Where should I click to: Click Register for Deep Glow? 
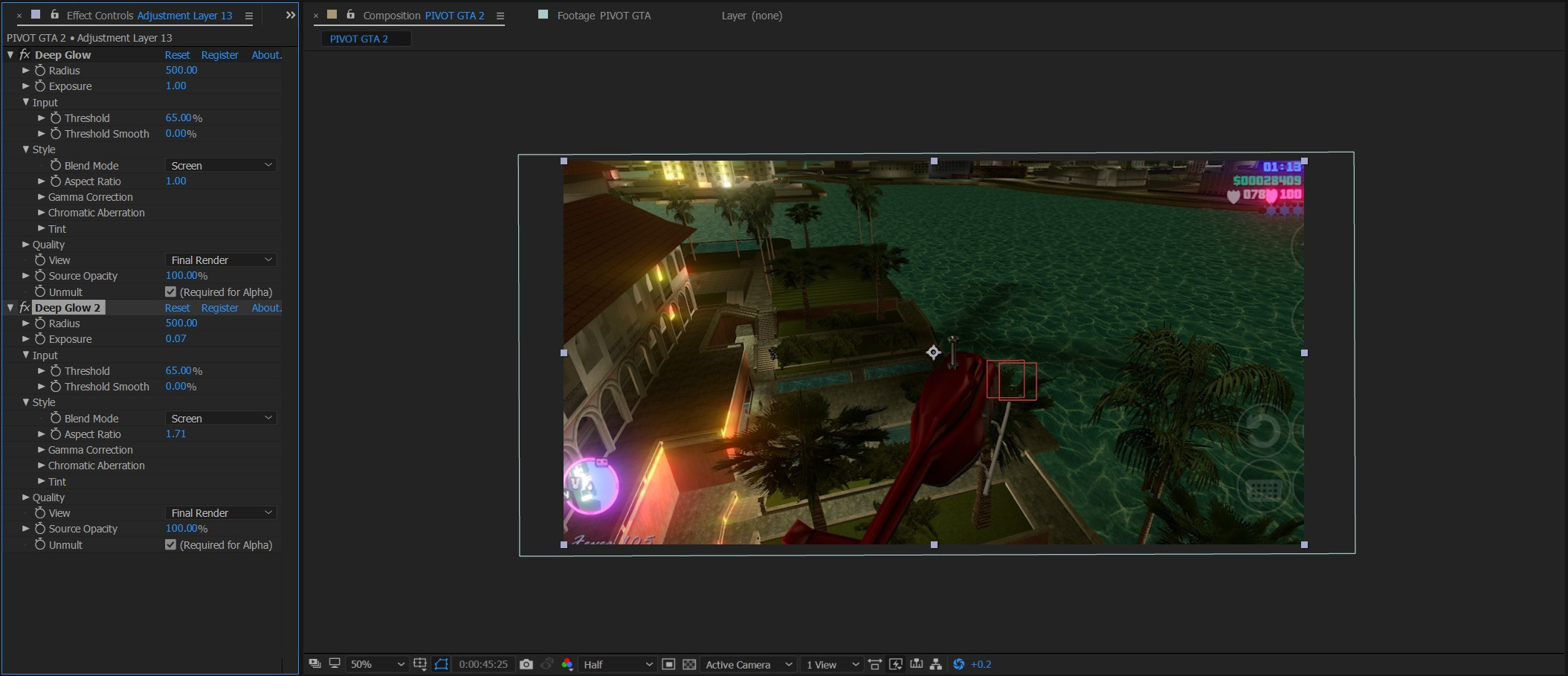tap(220, 55)
